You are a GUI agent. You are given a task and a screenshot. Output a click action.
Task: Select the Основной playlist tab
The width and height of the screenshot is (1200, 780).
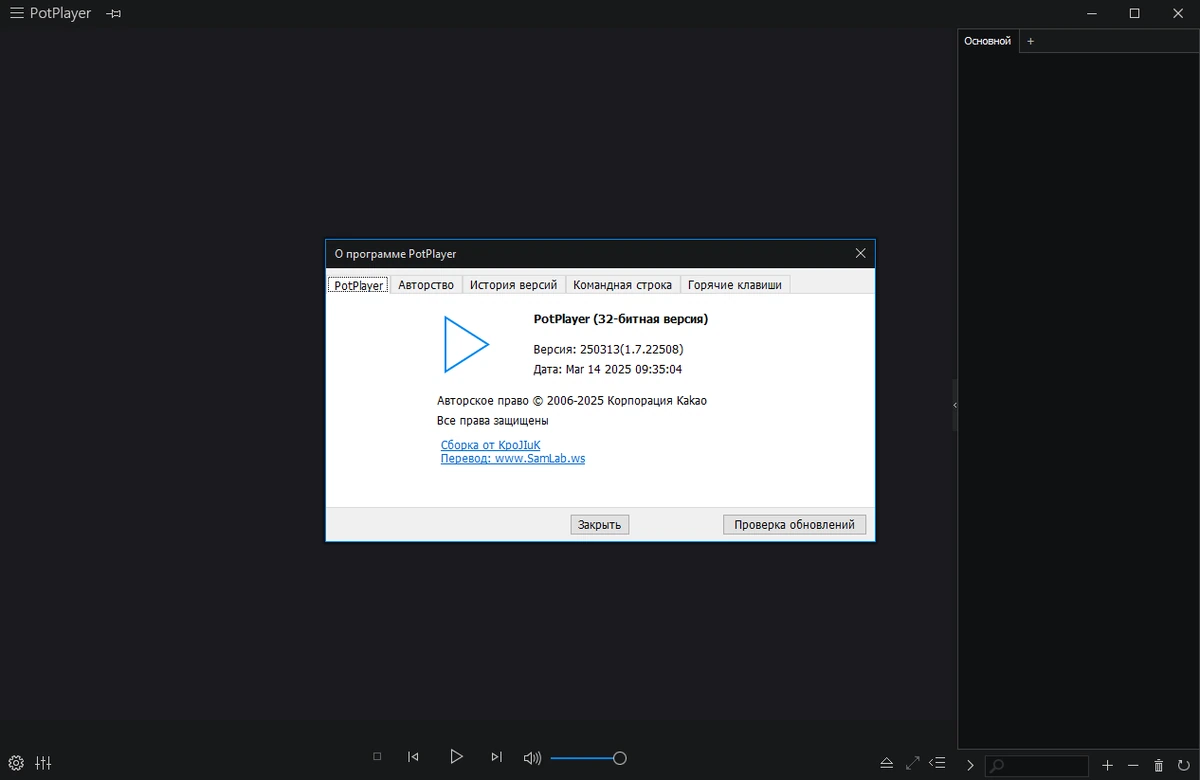(987, 41)
